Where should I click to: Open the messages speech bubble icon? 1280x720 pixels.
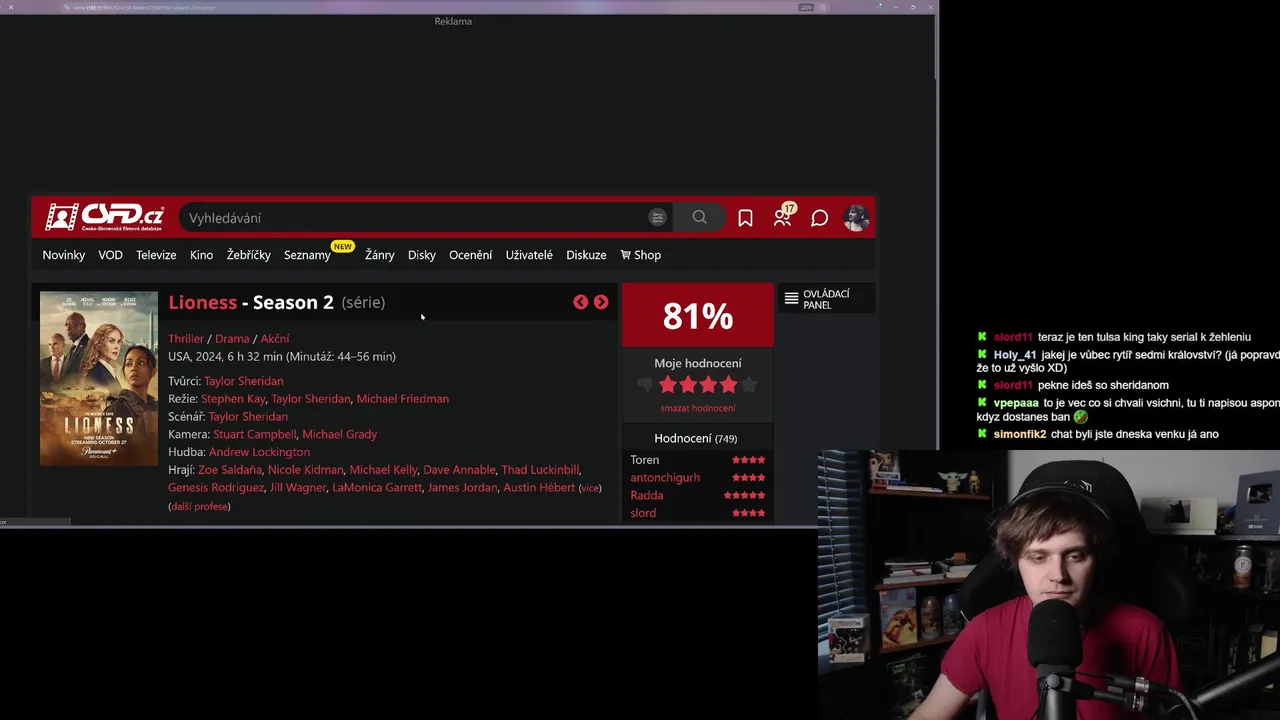click(x=819, y=218)
